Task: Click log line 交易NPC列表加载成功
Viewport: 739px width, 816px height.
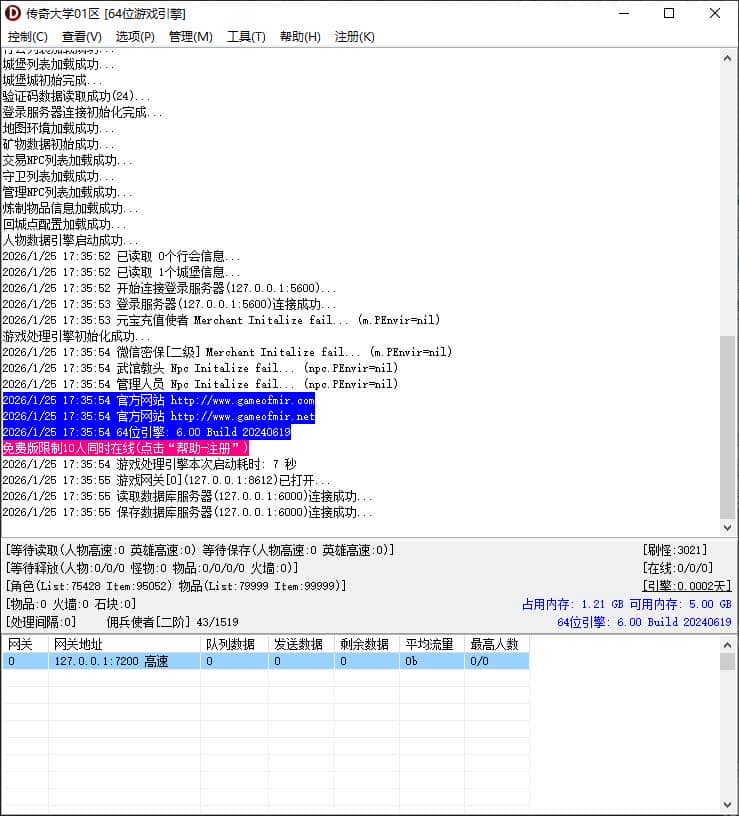Action: coord(67,160)
